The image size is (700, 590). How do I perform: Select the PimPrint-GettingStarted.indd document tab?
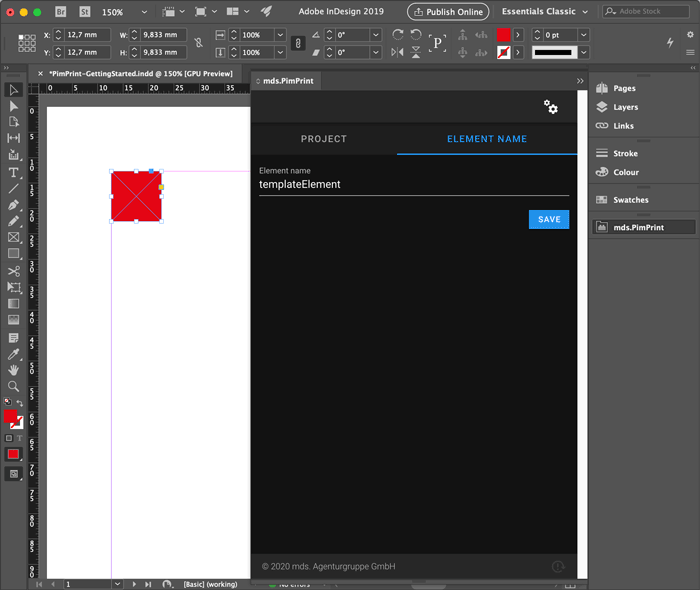coord(141,74)
